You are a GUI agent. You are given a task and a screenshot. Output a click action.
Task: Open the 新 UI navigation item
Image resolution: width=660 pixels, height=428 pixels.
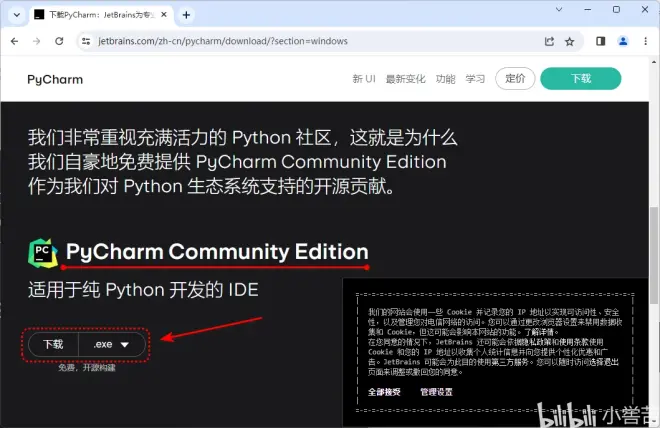pos(364,79)
